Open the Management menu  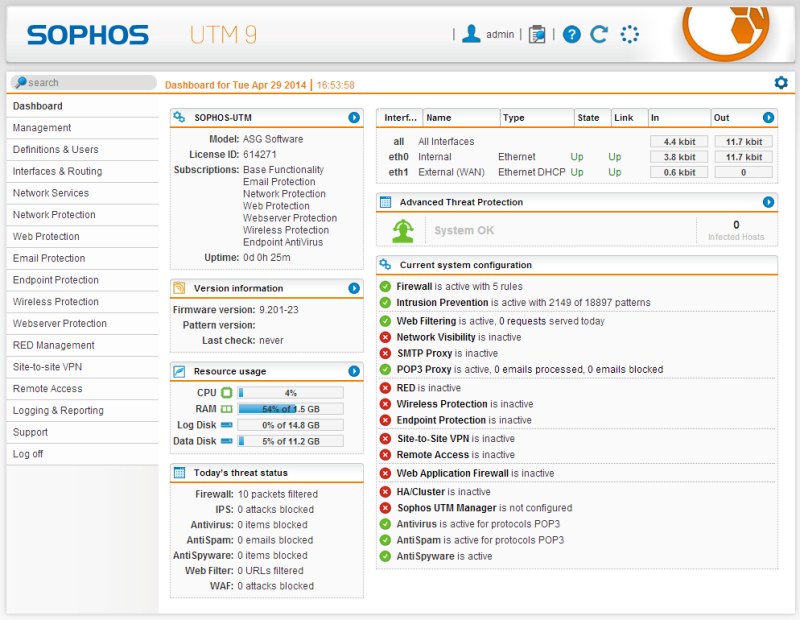point(82,128)
